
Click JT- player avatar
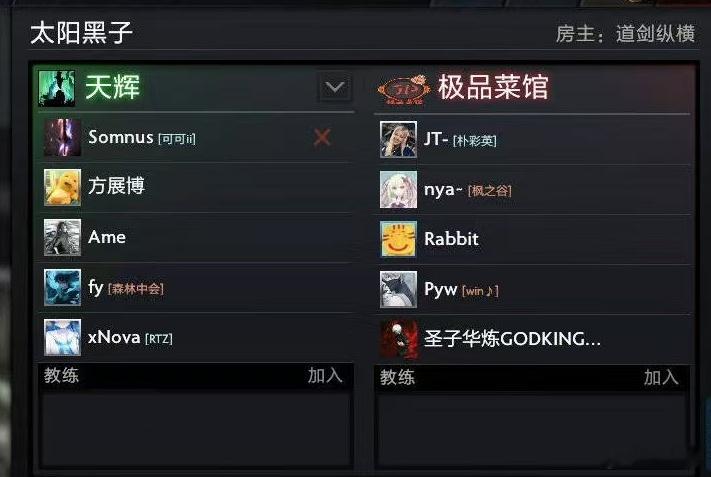tap(398, 139)
